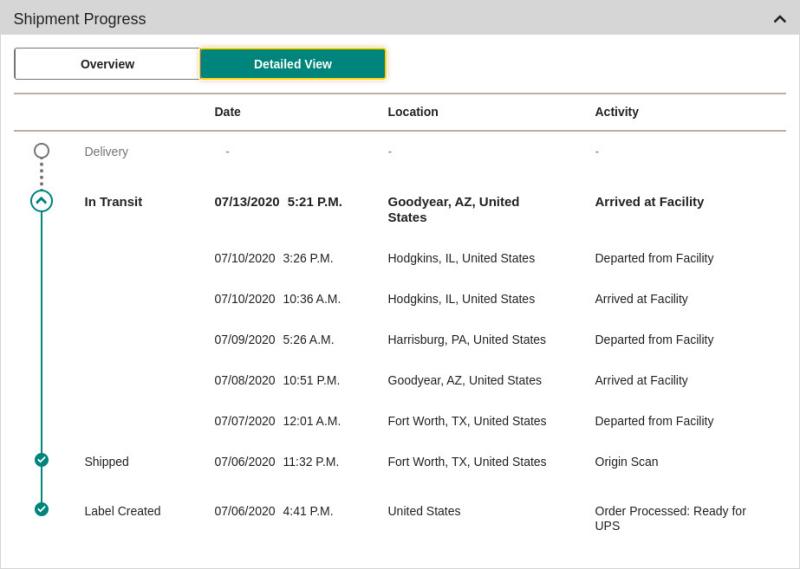The image size is (800, 569).
Task: Click the Location column header
Action: tap(413, 112)
